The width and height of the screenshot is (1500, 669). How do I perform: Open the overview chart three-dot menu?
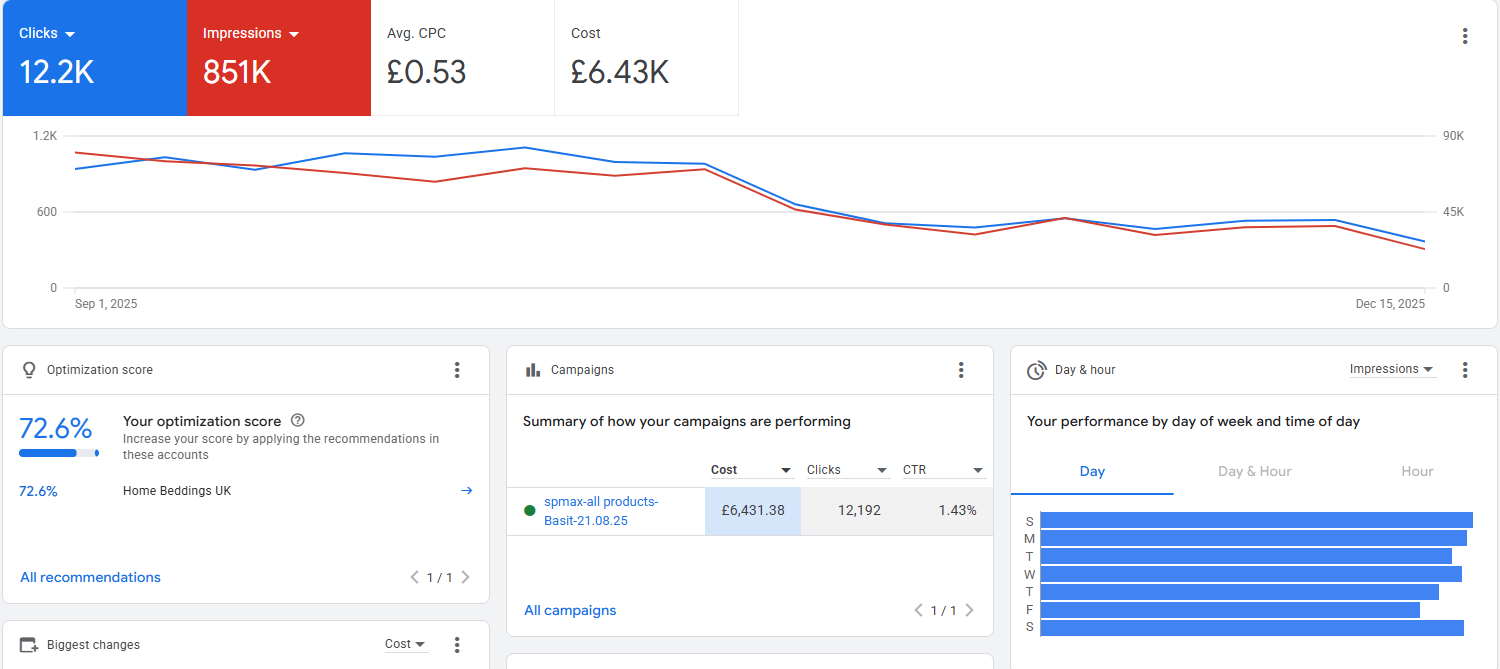1464,36
